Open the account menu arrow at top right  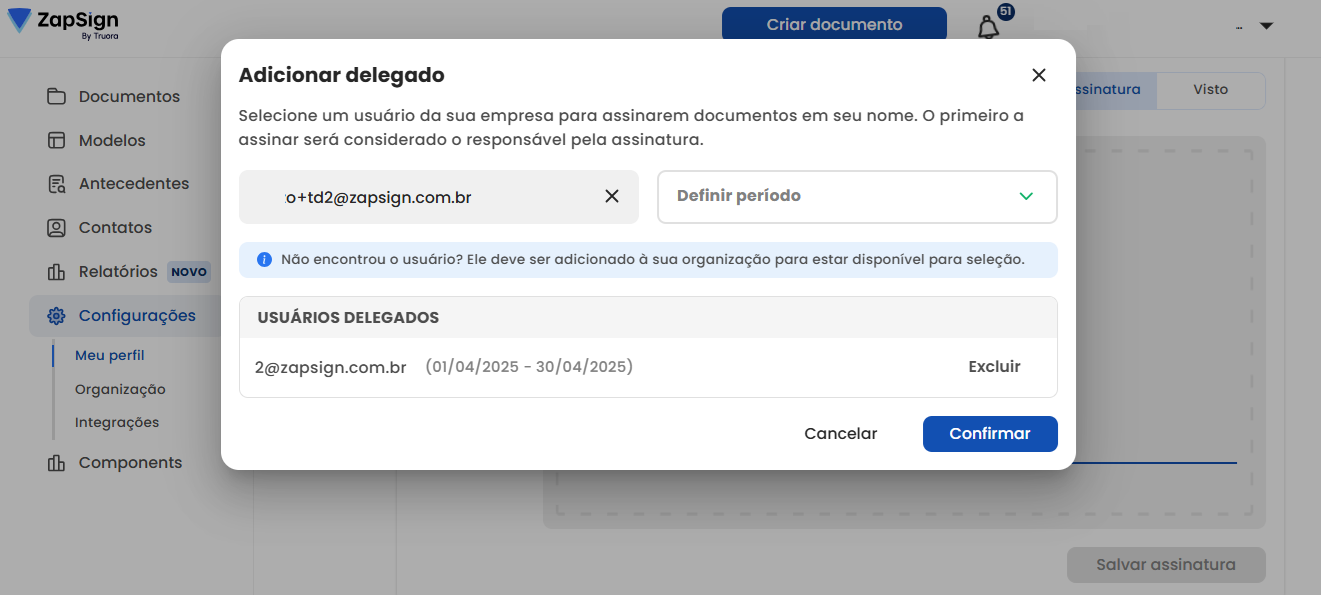[x=1266, y=26]
